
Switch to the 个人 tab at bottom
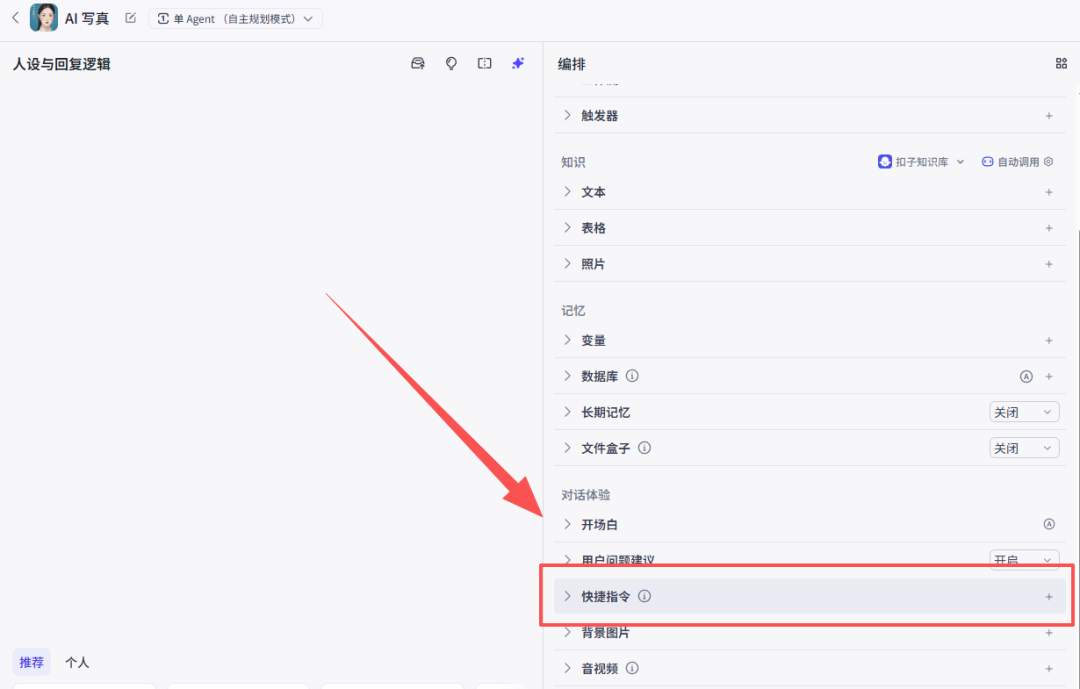(x=77, y=662)
